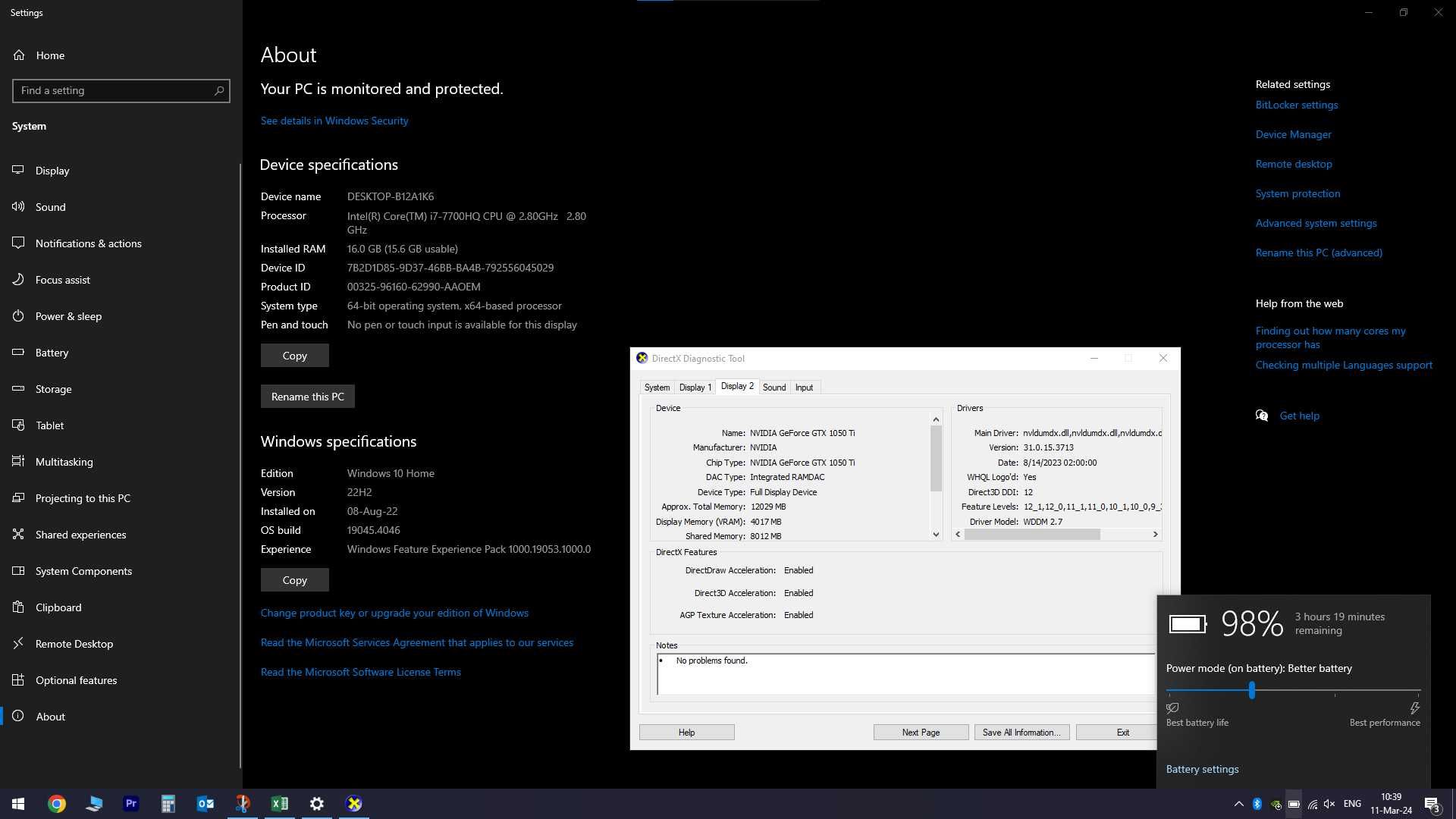Open Device Manager from related settings
1456x819 pixels.
pos(1294,134)
